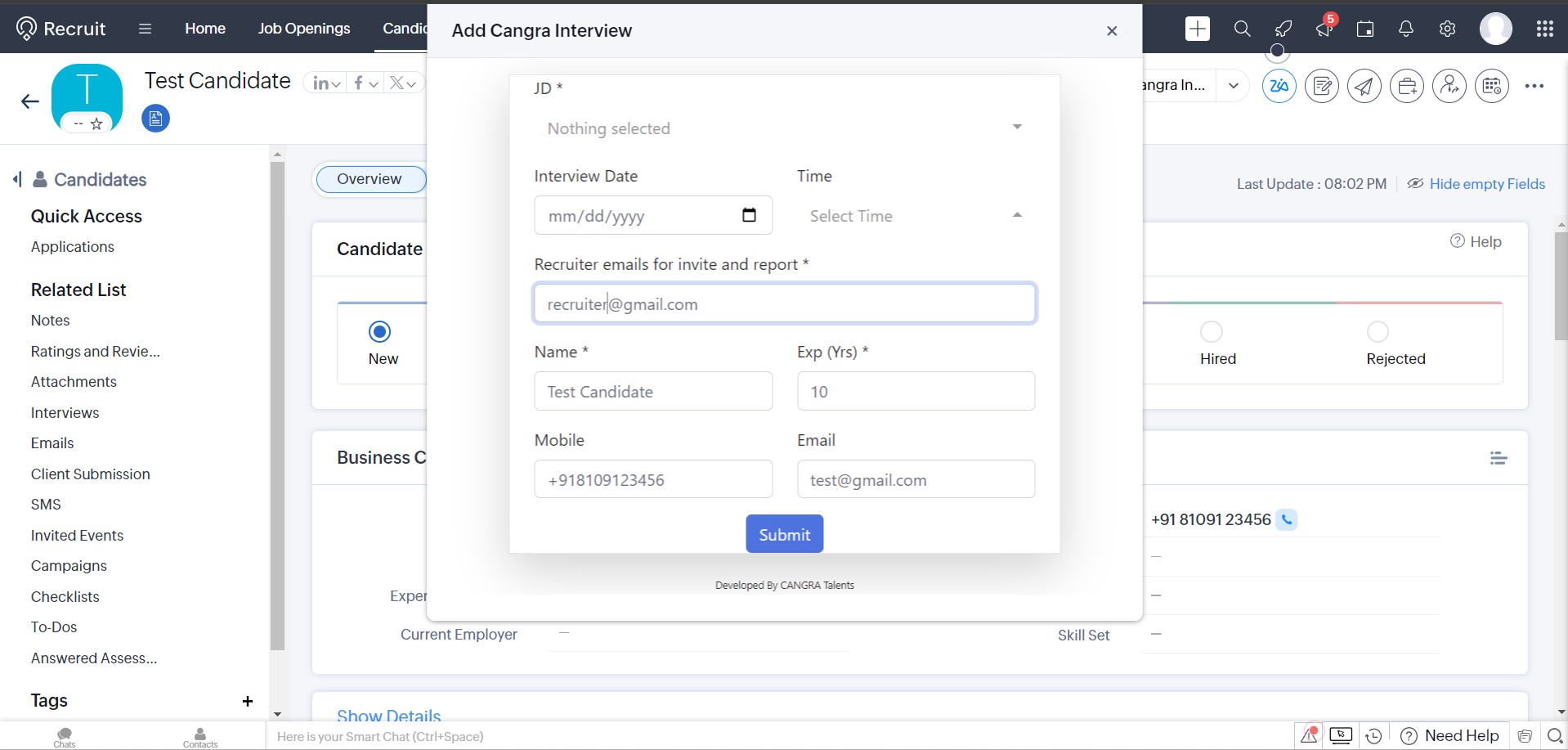This screenshot has width=1568, height=750.
Task: Submit the Cangra interview form
Action: click(x=784, y=534)
